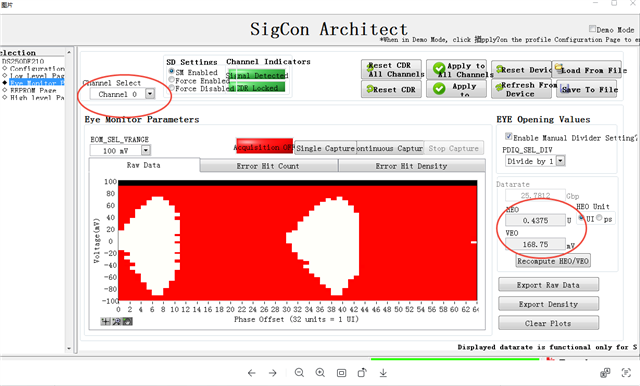Click sidebar scrollbar up arrow
The width and height of the screenshot is (640, 386).
(69, 52)
